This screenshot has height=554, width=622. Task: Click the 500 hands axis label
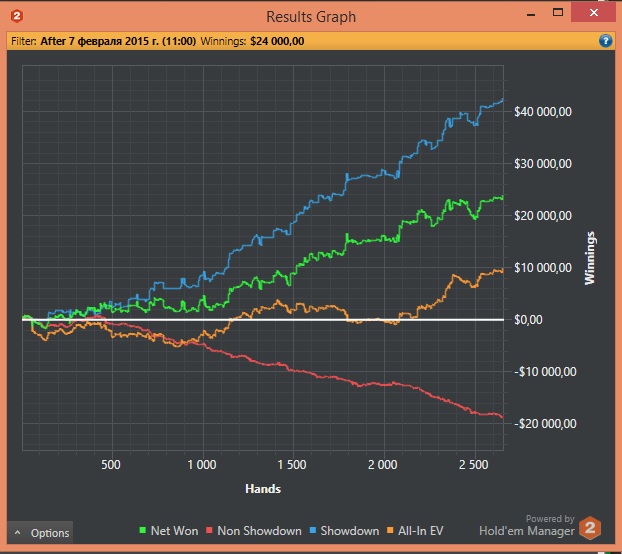click(x=111, y=464)
